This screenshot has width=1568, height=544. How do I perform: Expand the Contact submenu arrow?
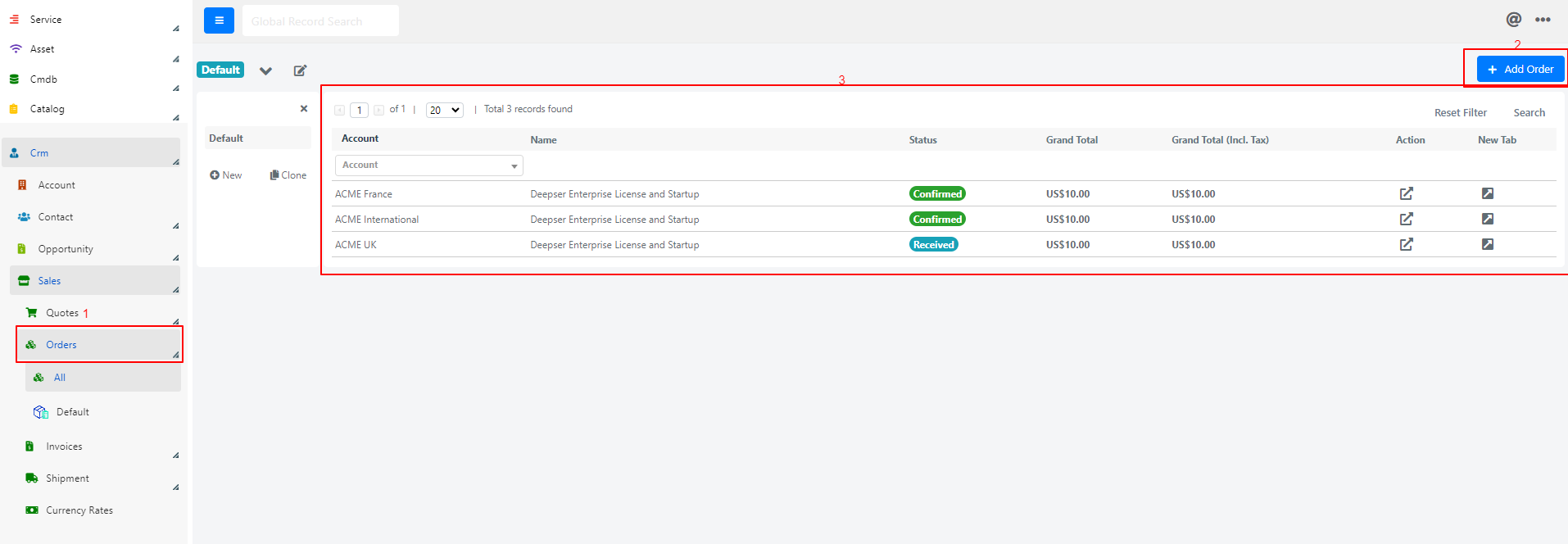(175, 226)
